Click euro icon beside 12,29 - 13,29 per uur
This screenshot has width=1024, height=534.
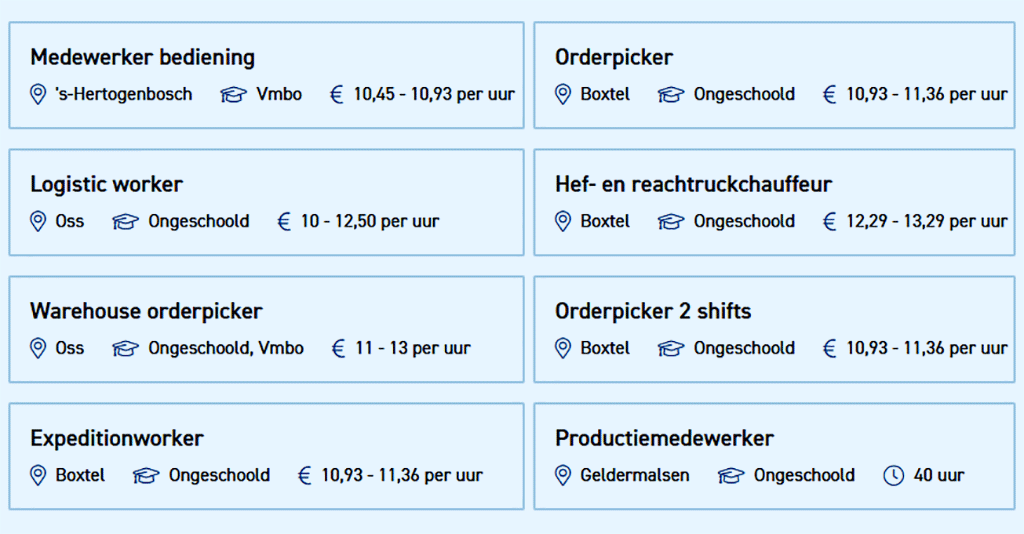coord(829,222)
